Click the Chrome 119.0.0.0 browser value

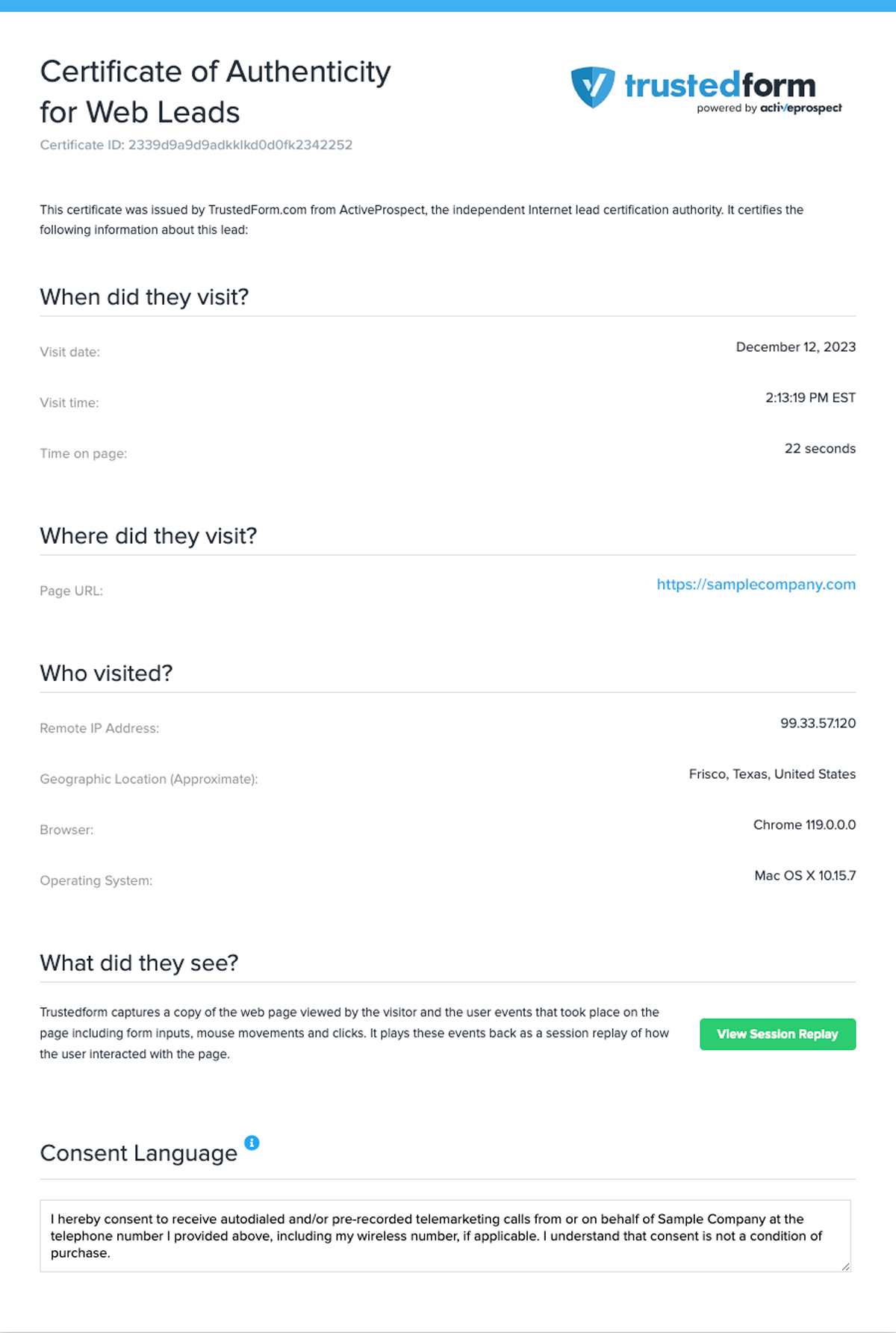[804, 825]
